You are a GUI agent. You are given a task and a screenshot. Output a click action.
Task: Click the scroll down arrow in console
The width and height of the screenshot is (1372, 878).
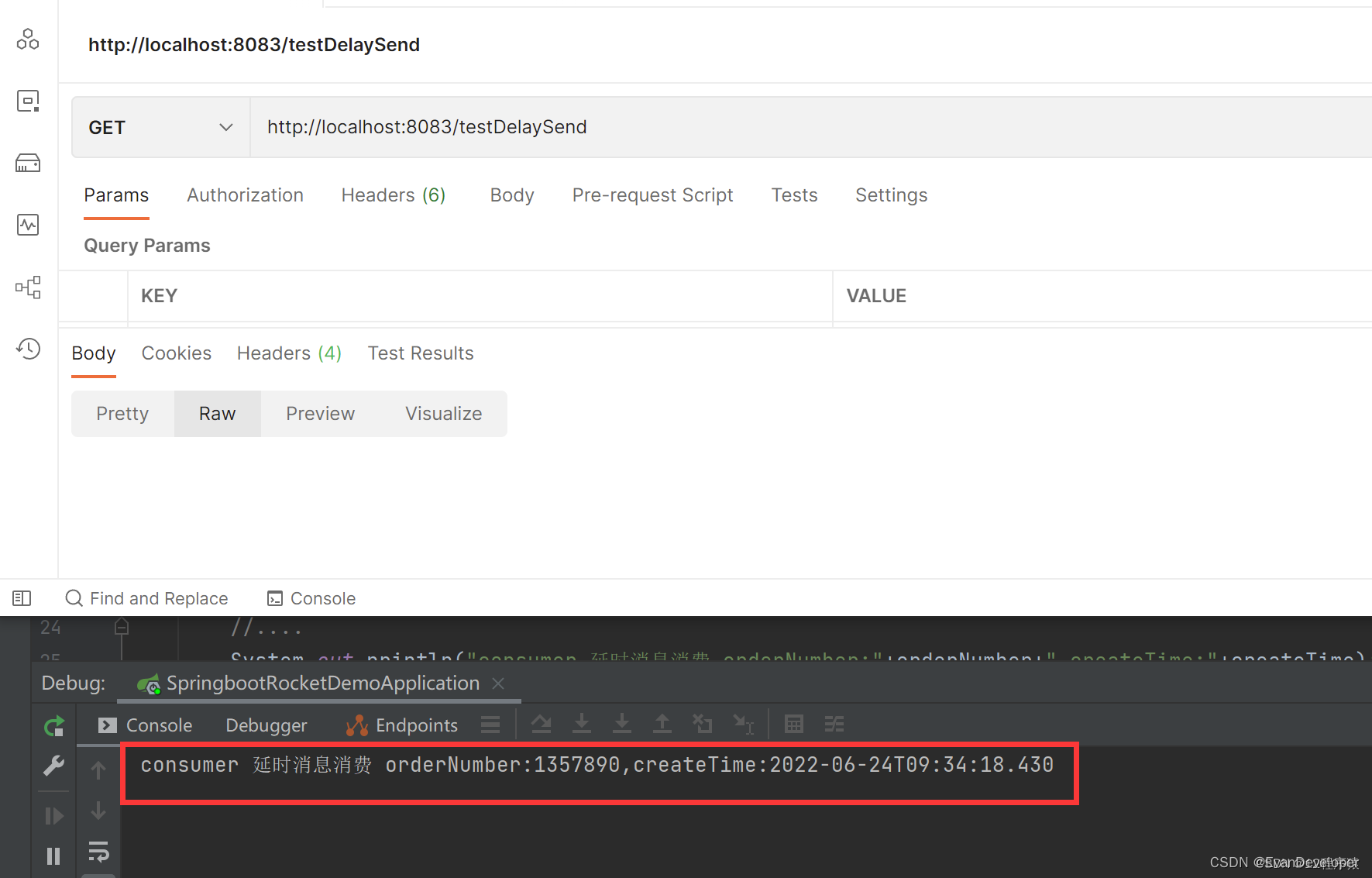click(98, 811)
